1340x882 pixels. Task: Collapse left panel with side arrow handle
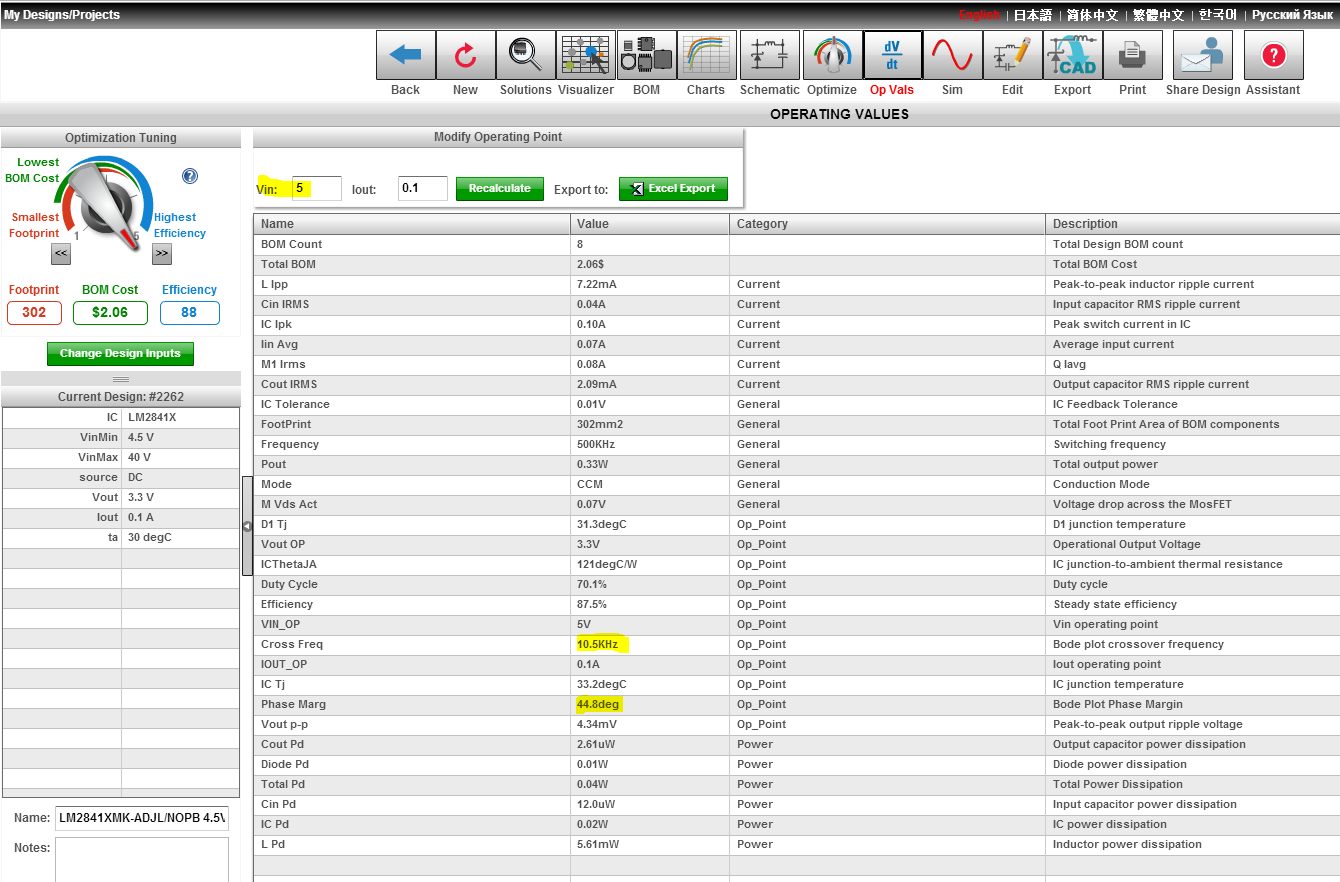[247, 526]
